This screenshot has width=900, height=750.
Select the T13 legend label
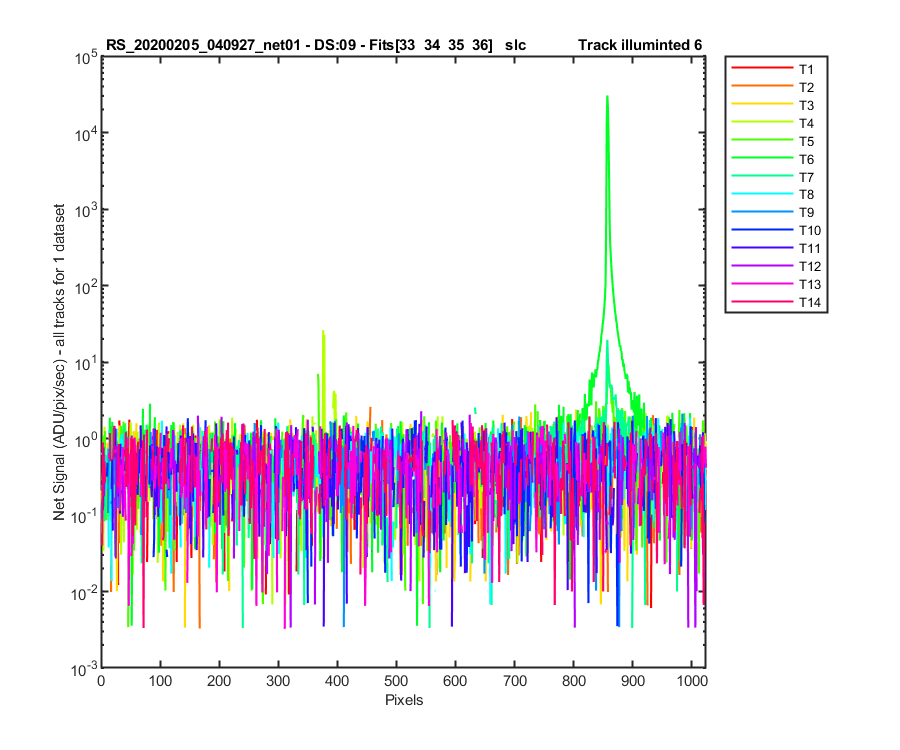[810, 284]
